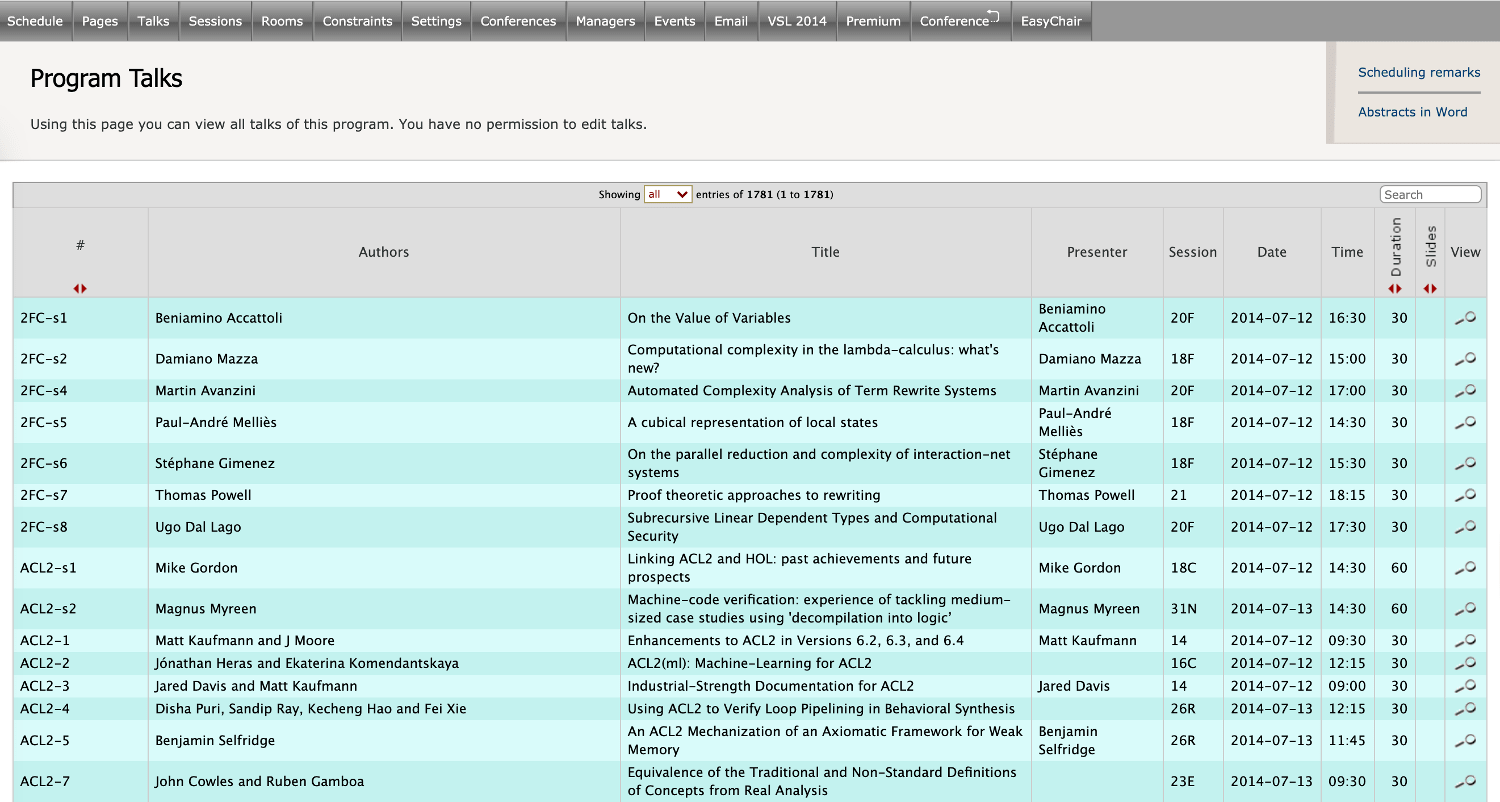This screenshot has width=1500, height=802.
Task: Open the Conference menu with arrow icon
Action: (959, 21)
